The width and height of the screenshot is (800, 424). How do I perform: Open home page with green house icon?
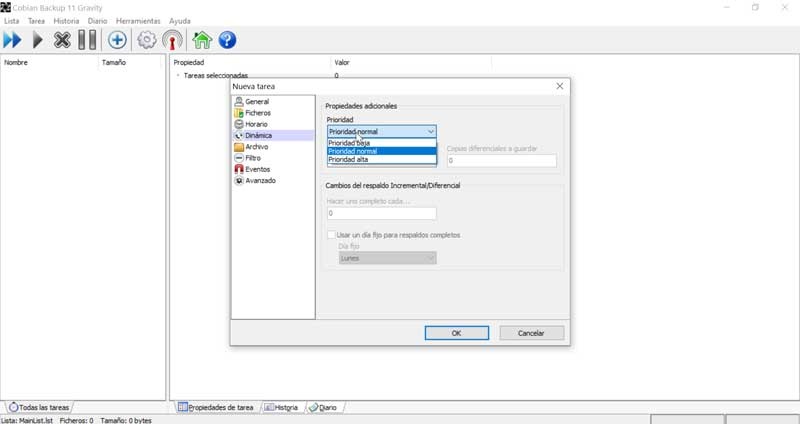(x=202, y=40)
